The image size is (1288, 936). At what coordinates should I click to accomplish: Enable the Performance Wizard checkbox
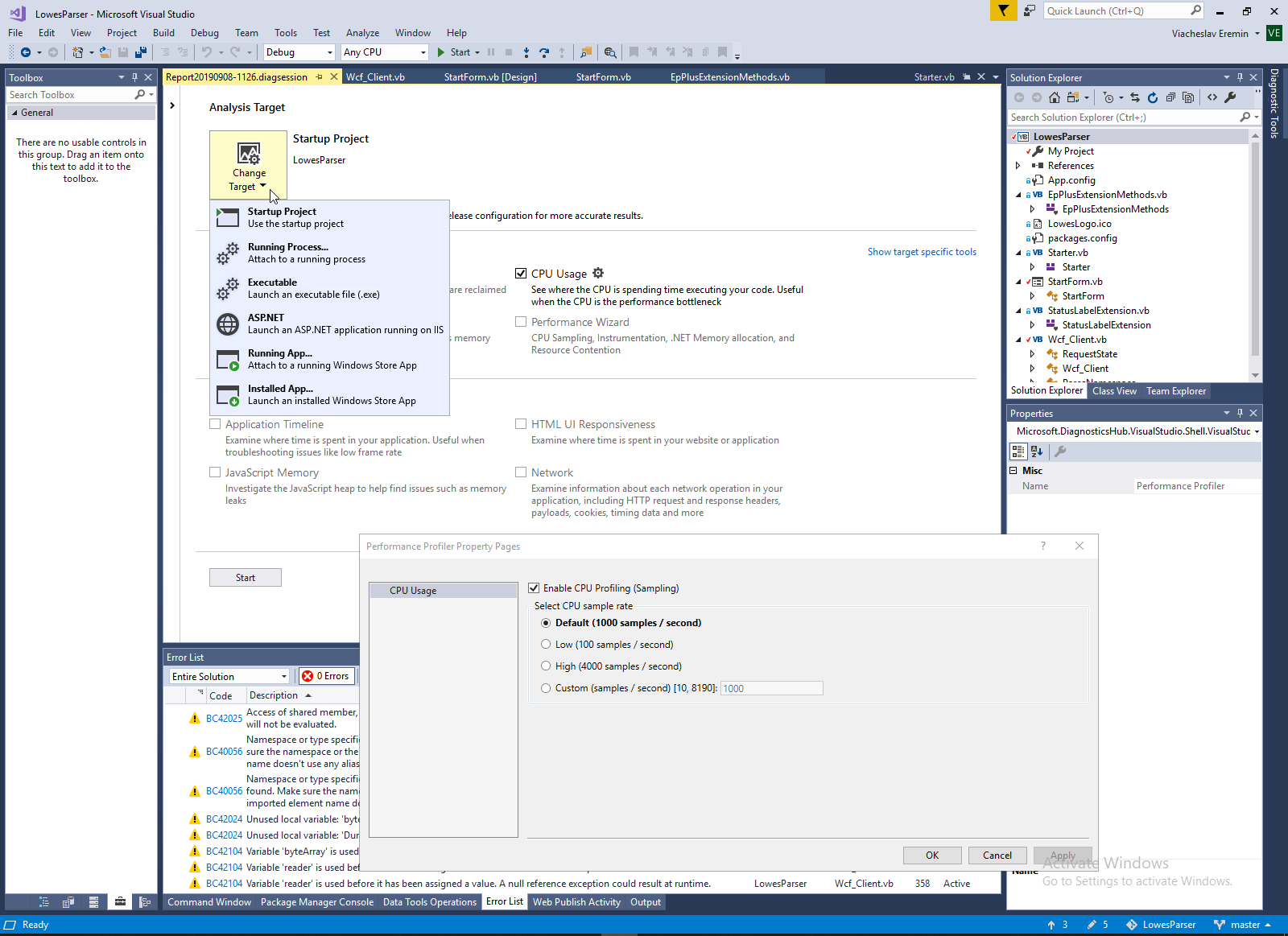(521, 322)
